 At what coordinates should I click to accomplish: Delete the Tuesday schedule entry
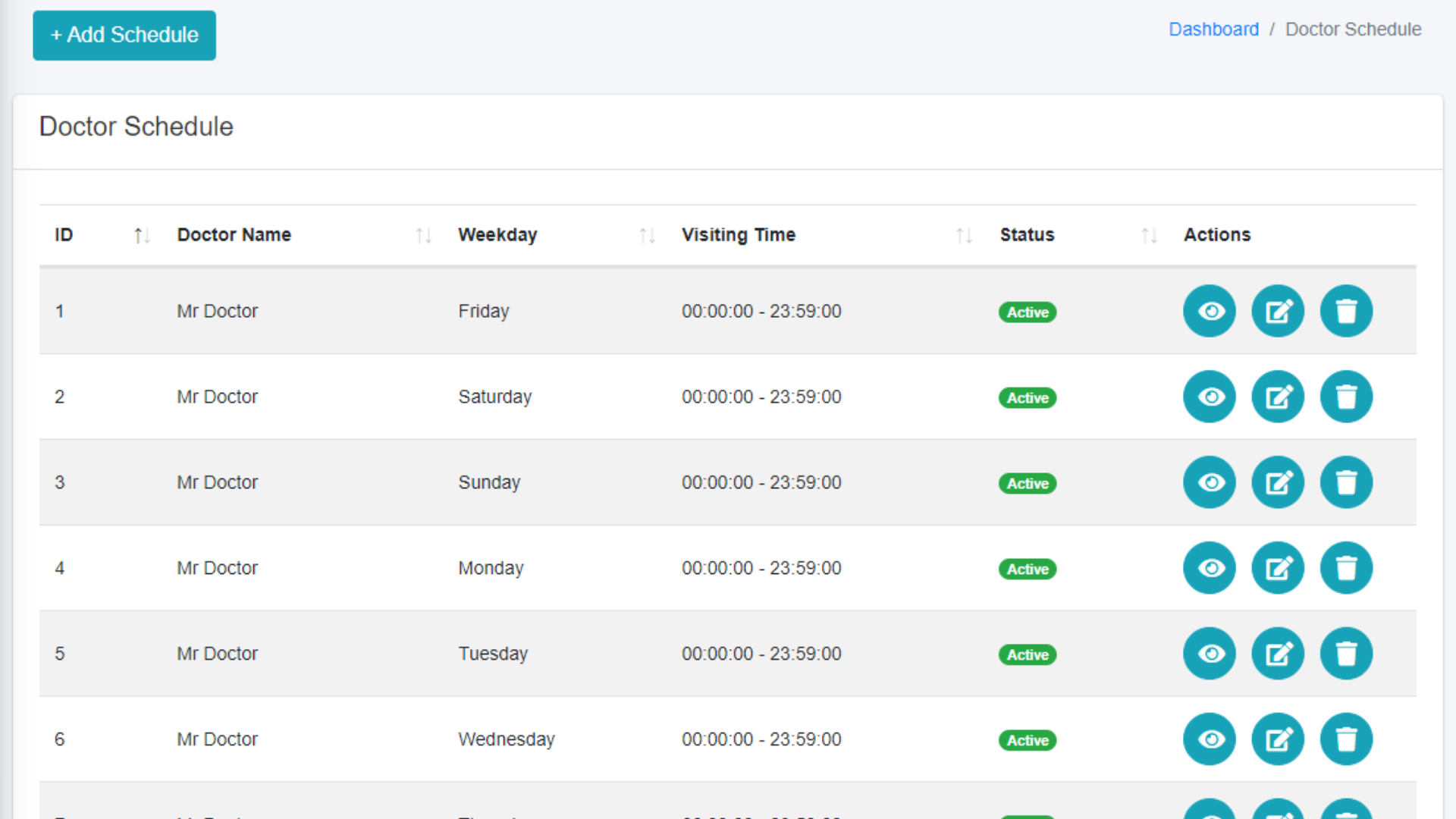coord(1346,654)
